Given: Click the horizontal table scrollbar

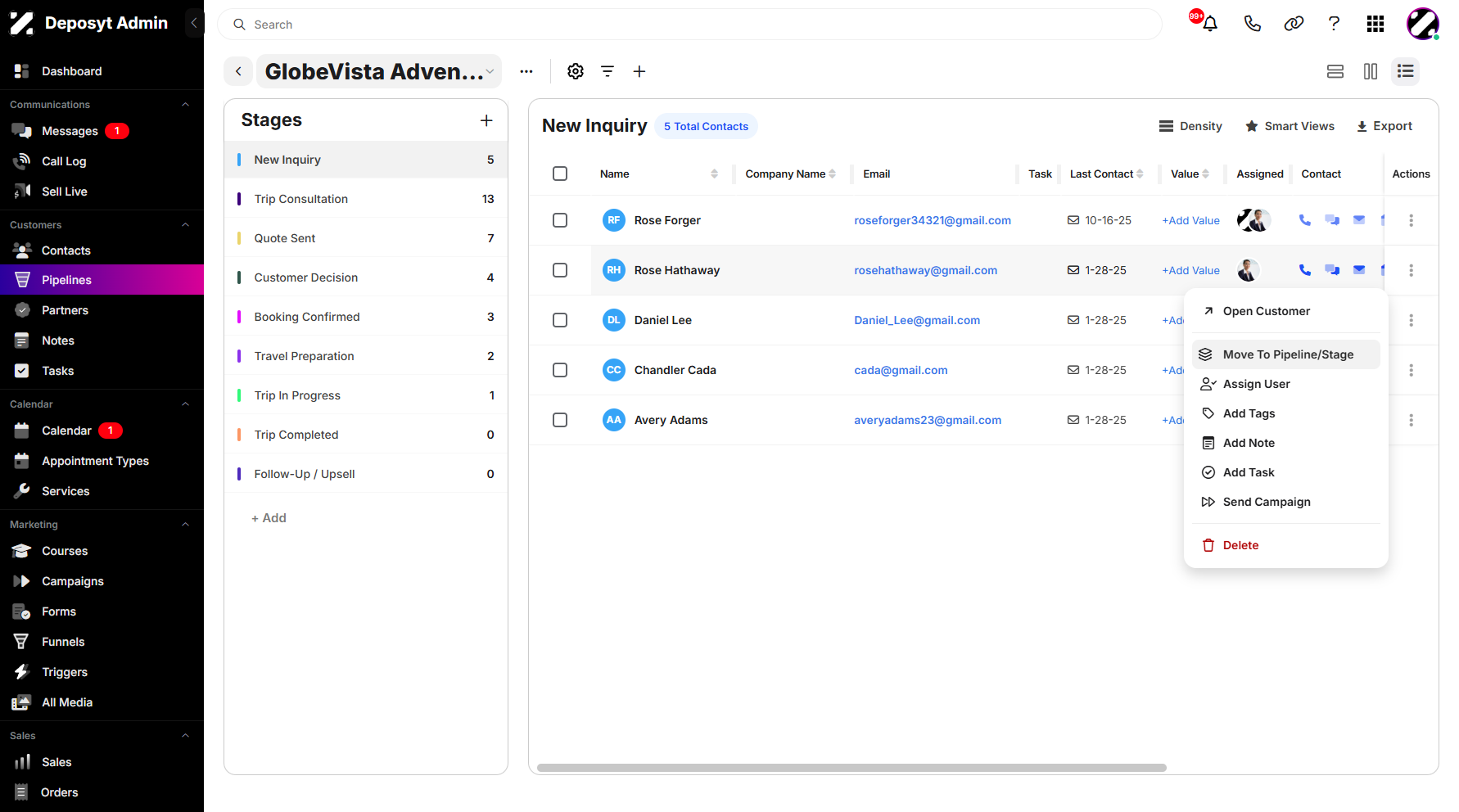Looking at the screenshot, I should coord(851,768).
